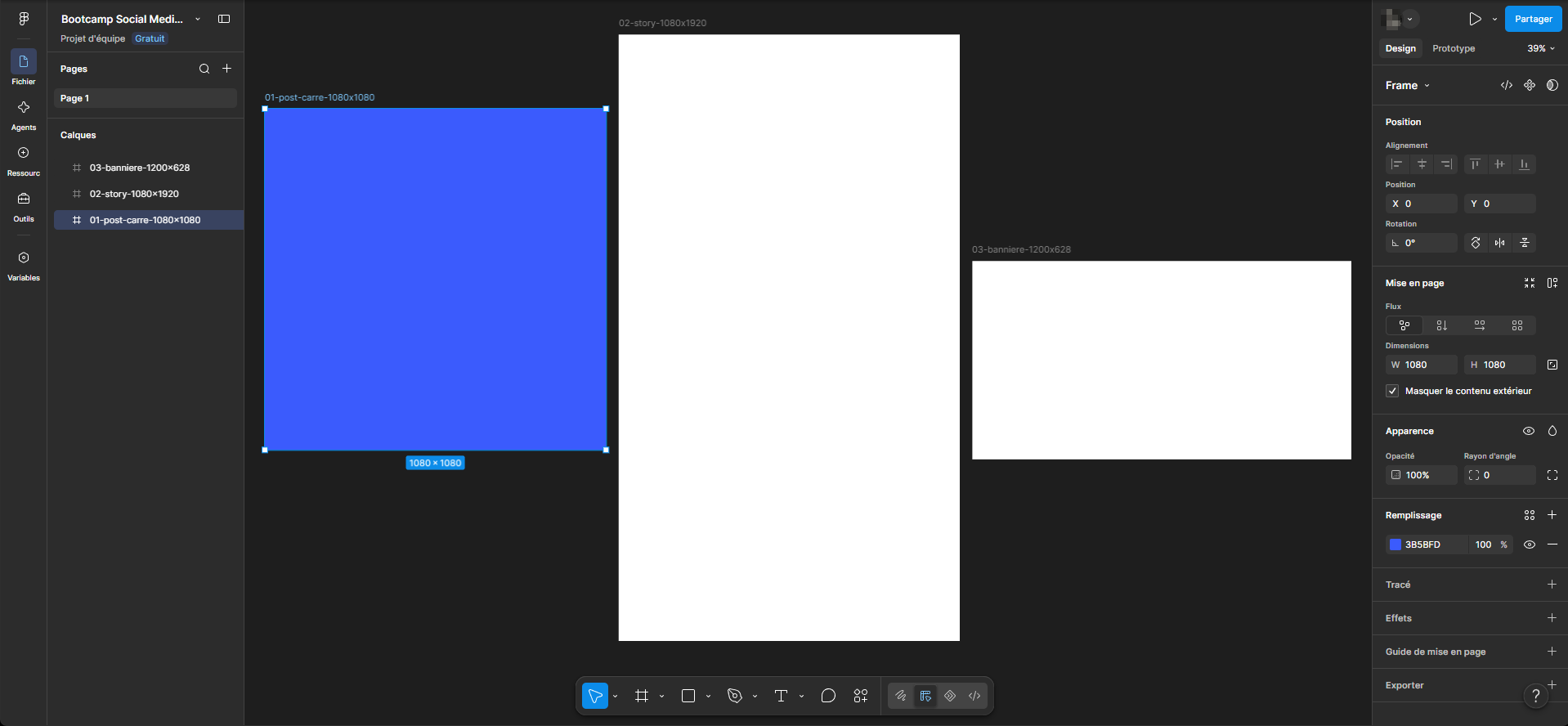Select the Comment tool
The height and width of the screenshot is (726, 1568).
pos(828,696)
